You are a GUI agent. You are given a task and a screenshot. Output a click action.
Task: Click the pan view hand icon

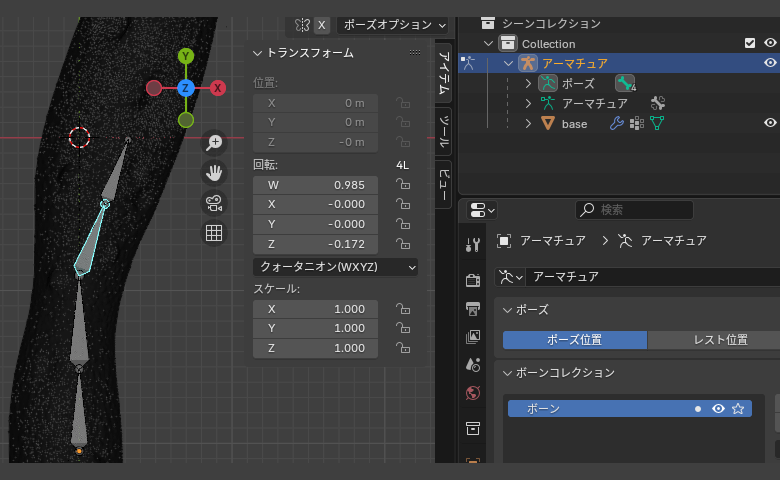[213, 173]
